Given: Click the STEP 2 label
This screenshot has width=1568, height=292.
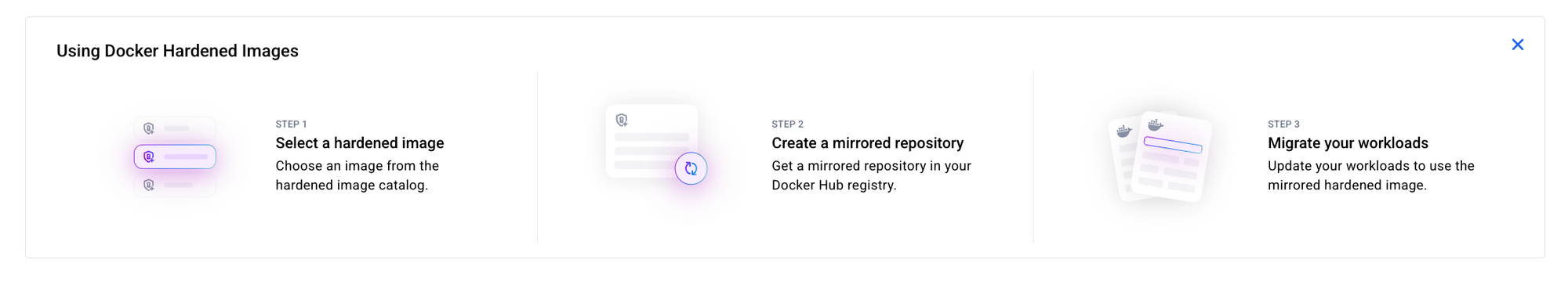Looking at the screenshot, I should point(788,124).
